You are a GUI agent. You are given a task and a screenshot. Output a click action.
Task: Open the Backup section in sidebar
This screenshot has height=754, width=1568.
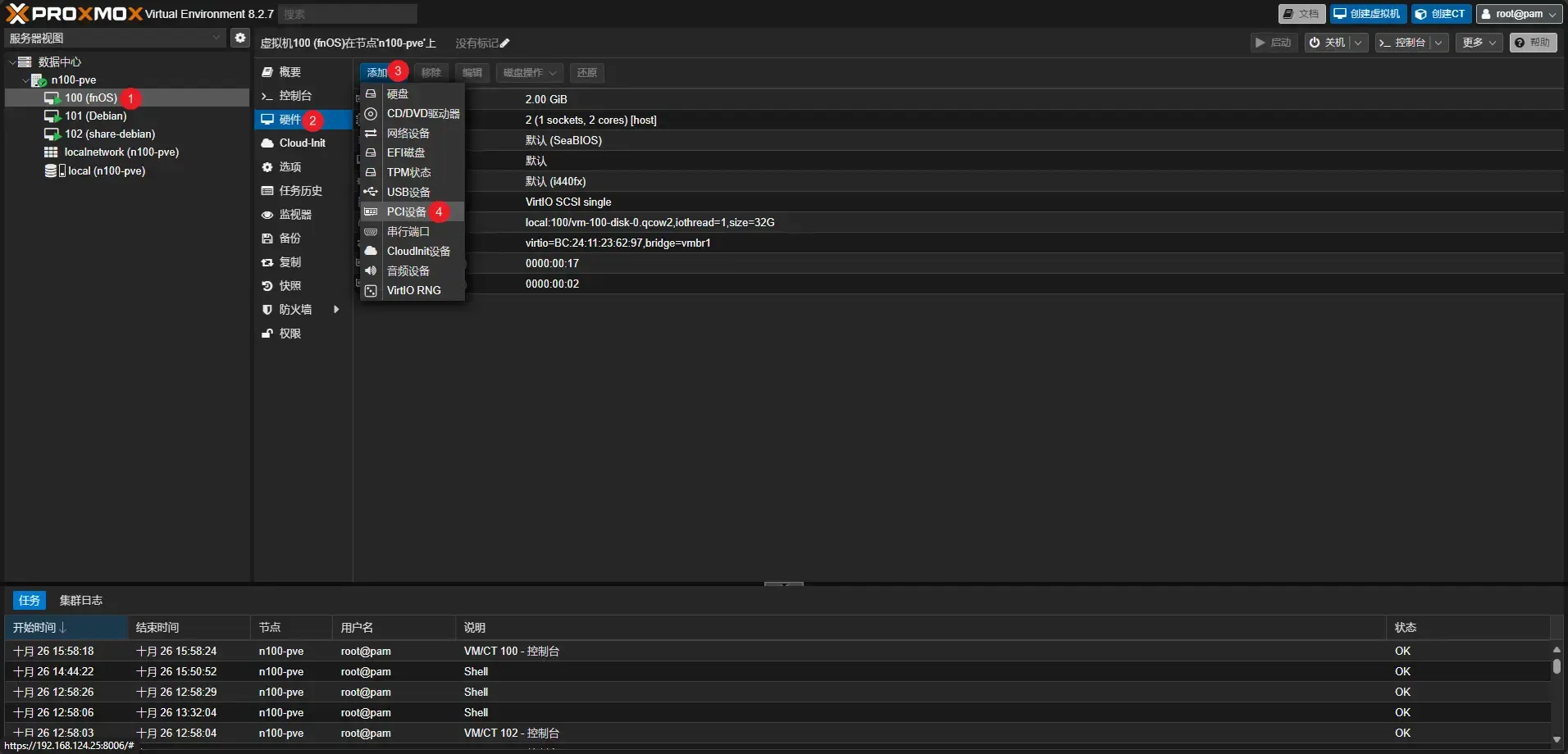(289, 238)
